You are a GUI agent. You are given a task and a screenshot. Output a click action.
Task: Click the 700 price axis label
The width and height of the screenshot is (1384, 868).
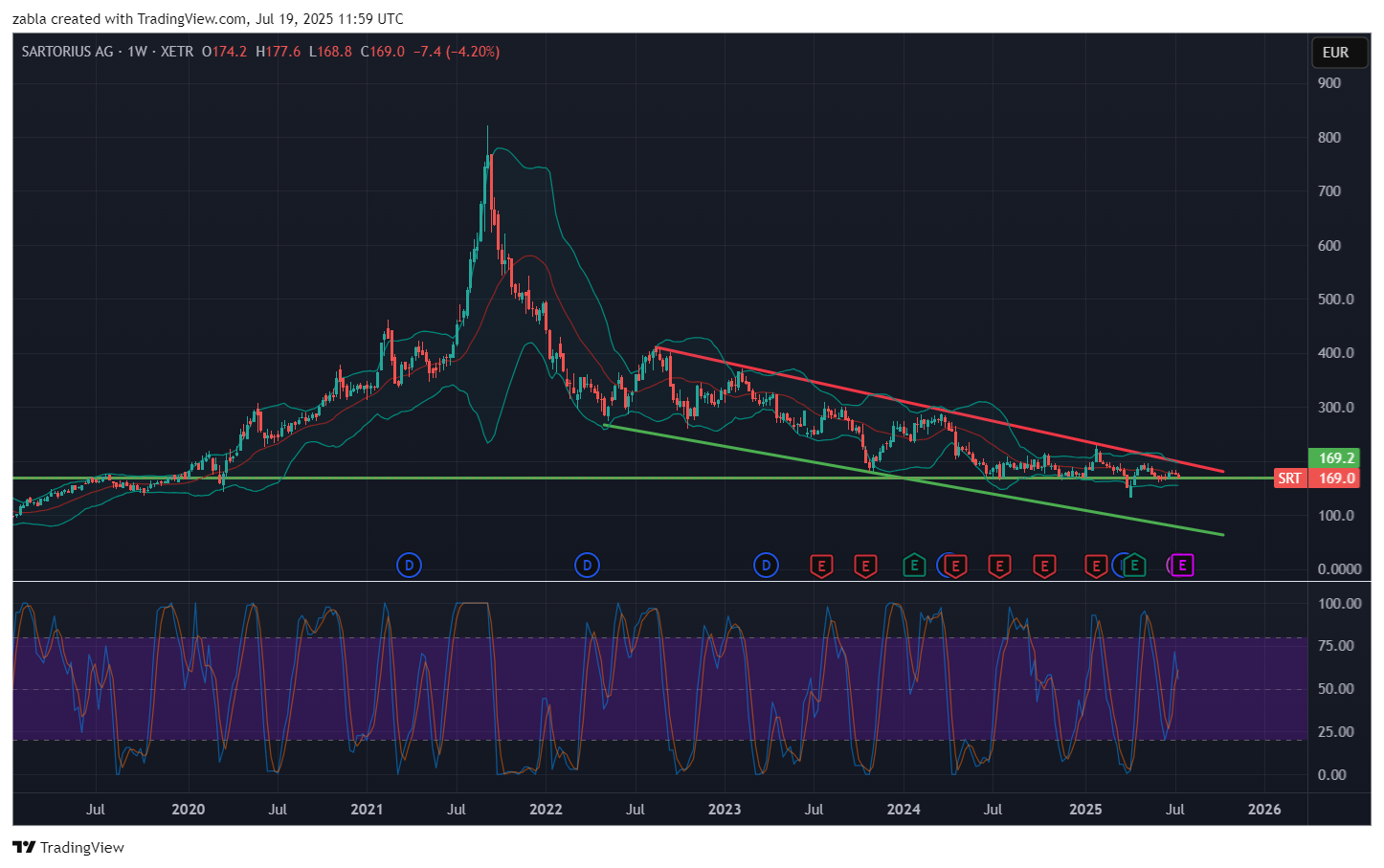pyautogui.click(x=1329, y=191)
